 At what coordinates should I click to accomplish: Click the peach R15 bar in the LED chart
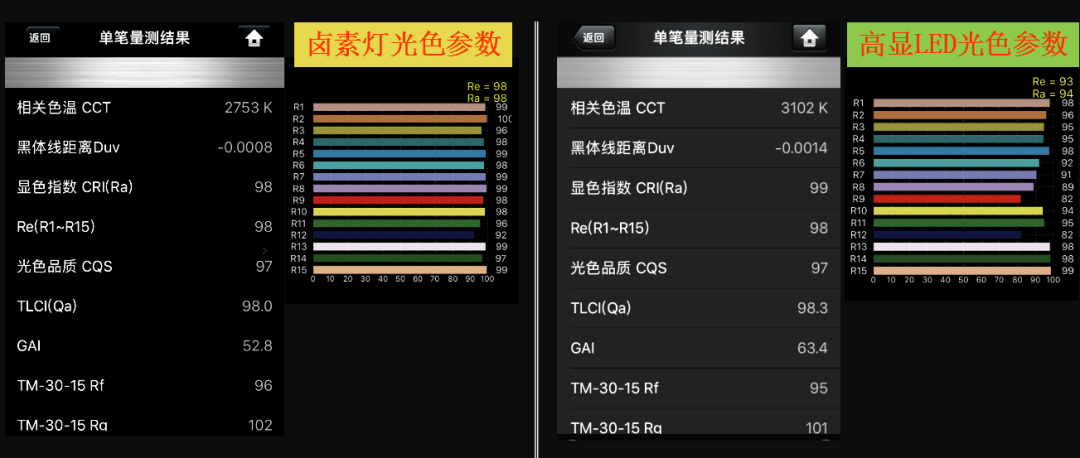click(962, 271)
